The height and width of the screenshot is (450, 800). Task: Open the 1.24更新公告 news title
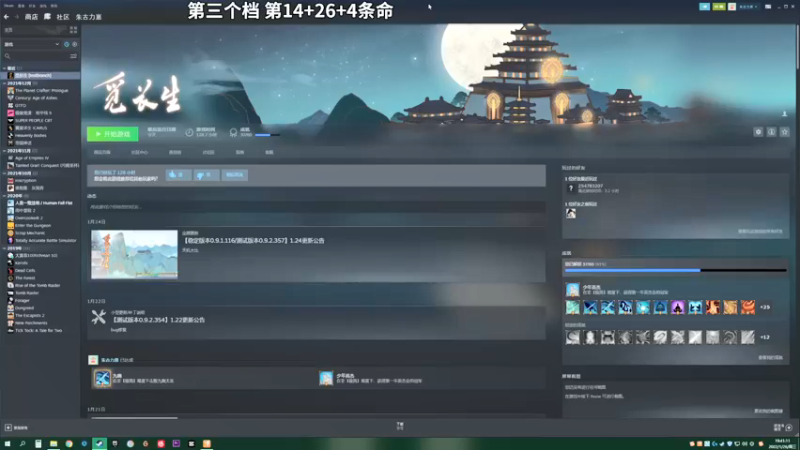click(x=254, y=241)
